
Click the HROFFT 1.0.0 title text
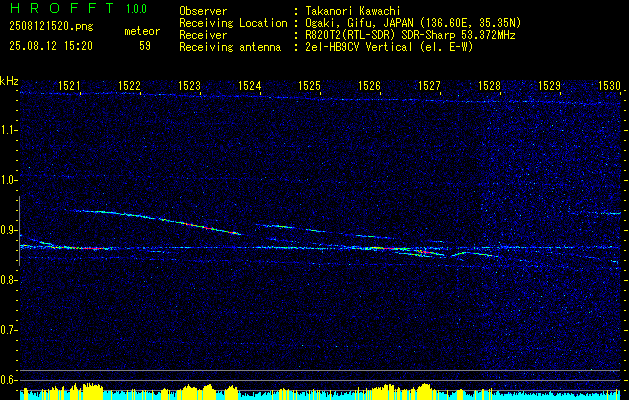click(79, 8)
